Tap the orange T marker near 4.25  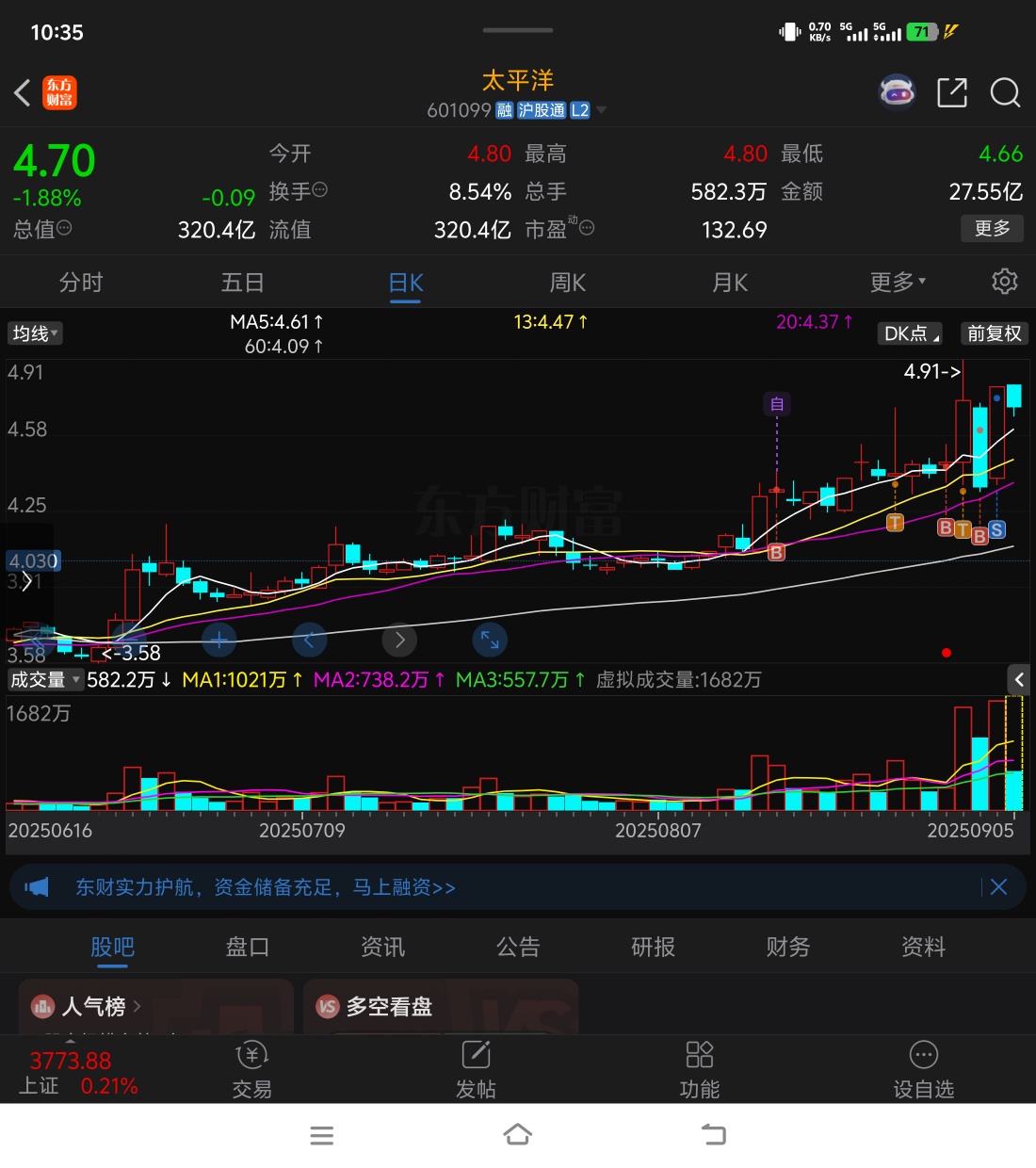[895, 522]
